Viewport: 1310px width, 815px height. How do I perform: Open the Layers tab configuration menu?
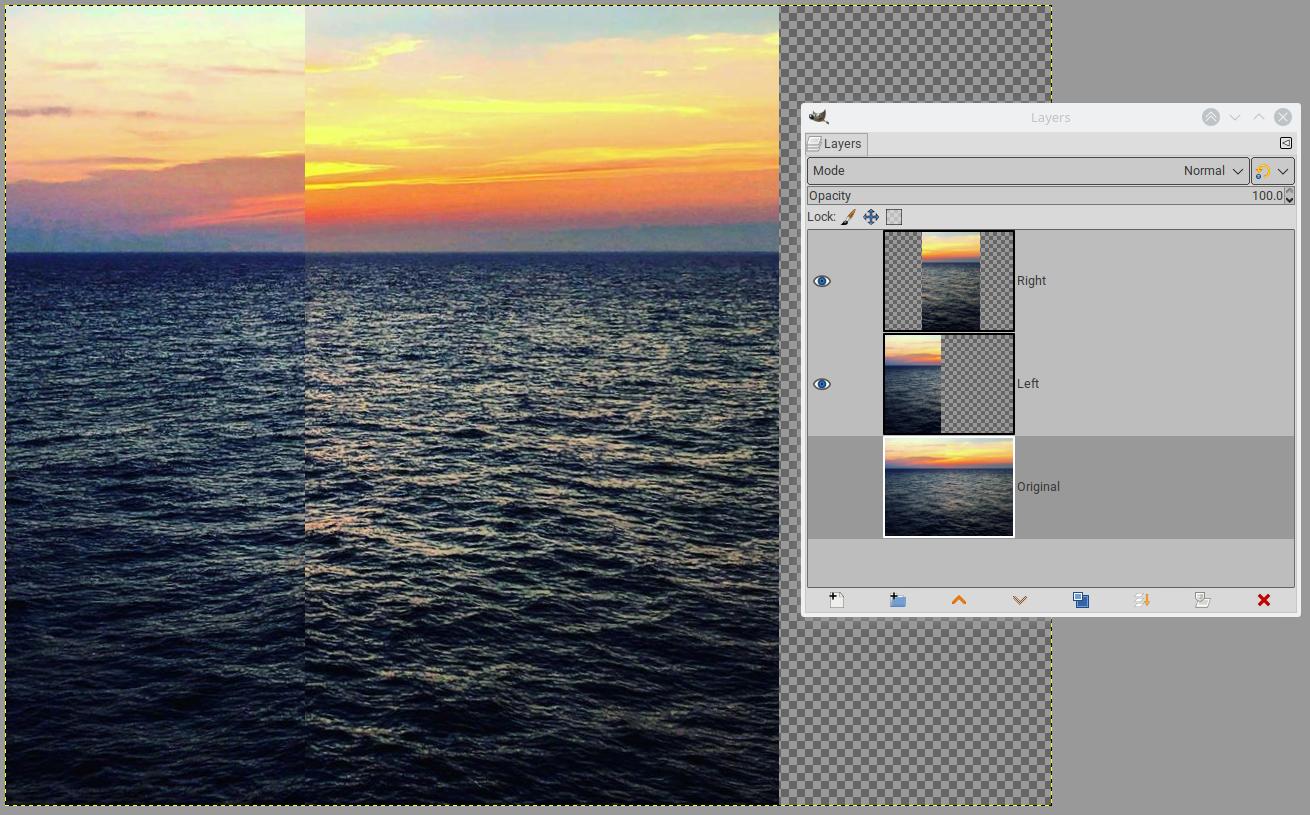coord(1286,143)
